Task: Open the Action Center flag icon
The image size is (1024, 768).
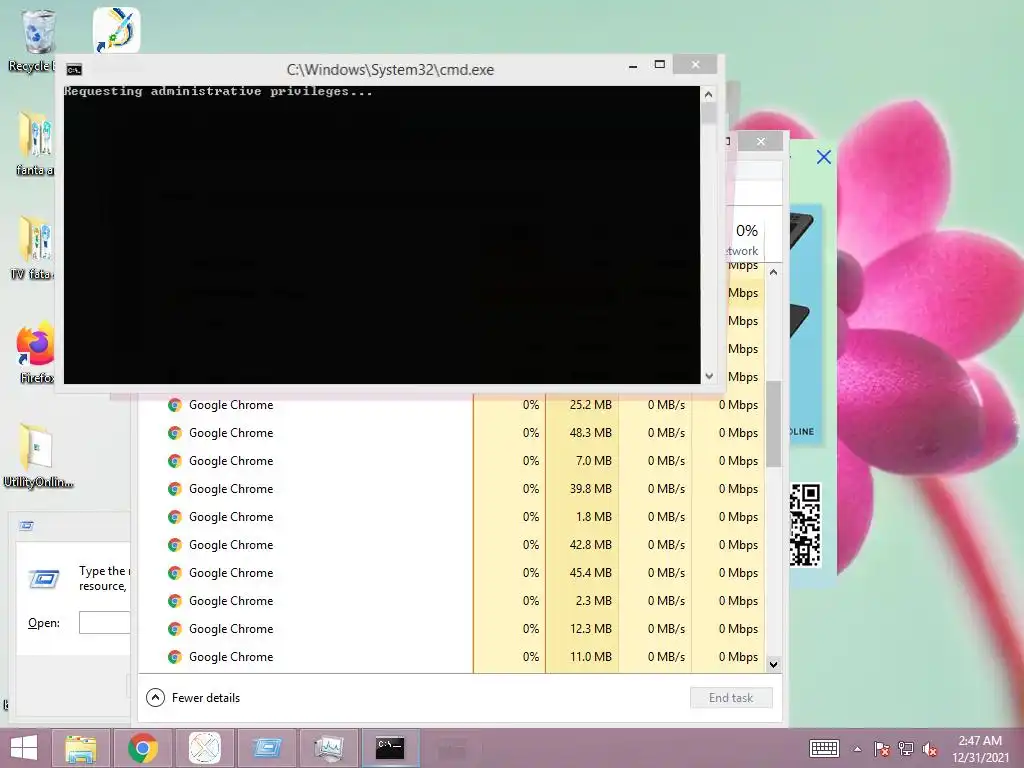Action: [x=882, y=748]
